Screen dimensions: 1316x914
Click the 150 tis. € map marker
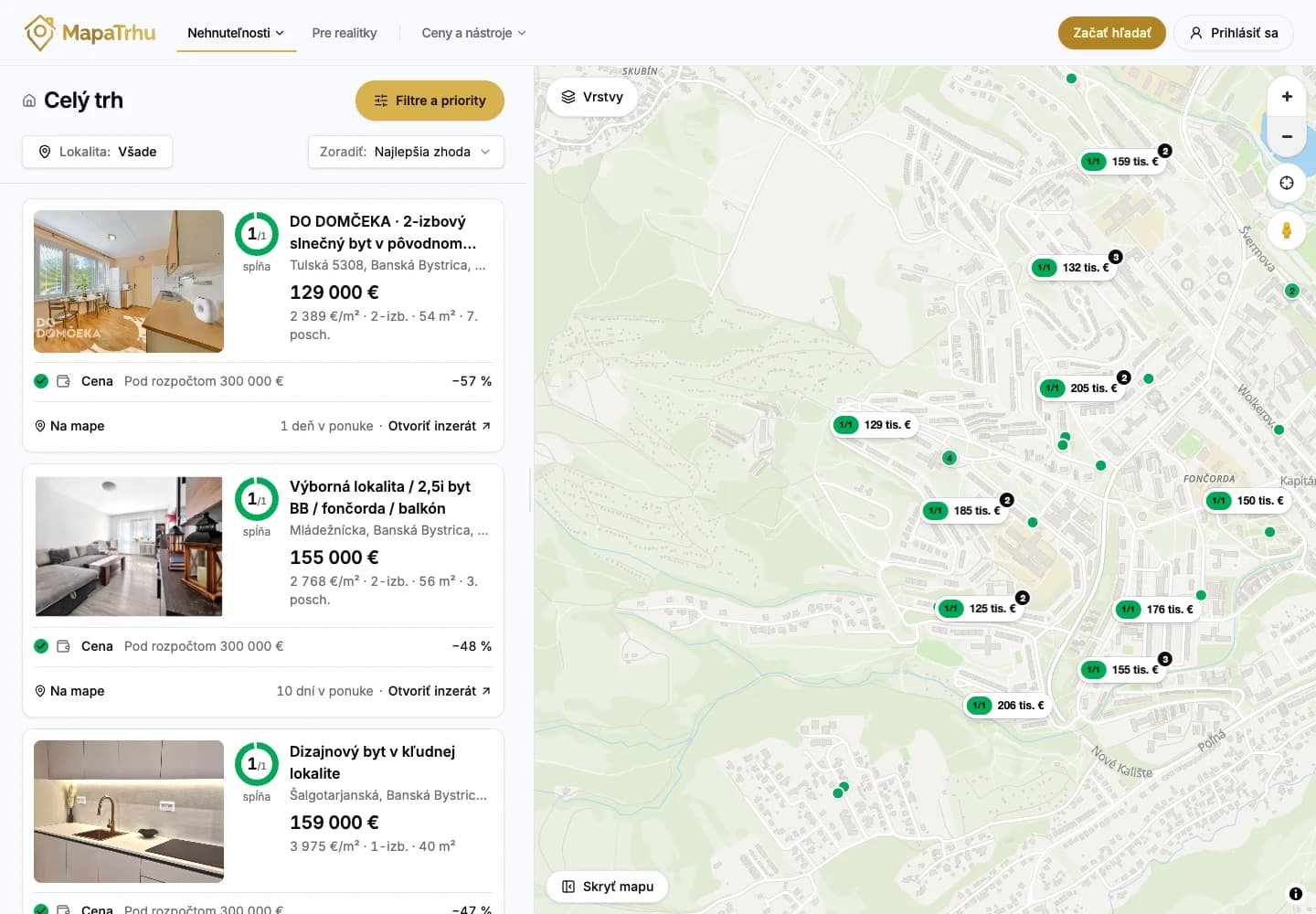coord(1247,501)
